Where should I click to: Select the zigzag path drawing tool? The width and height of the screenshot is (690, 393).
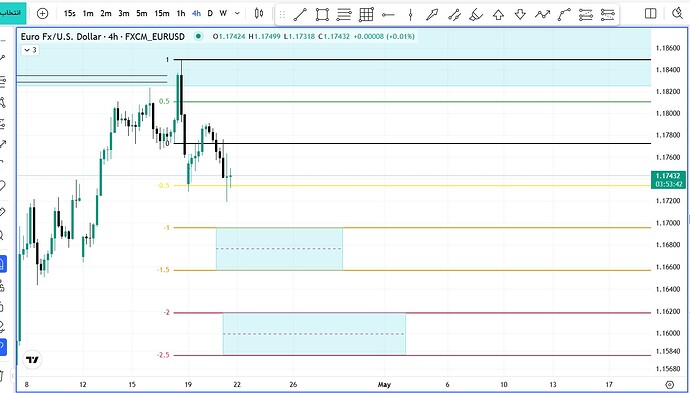(542, 15)
